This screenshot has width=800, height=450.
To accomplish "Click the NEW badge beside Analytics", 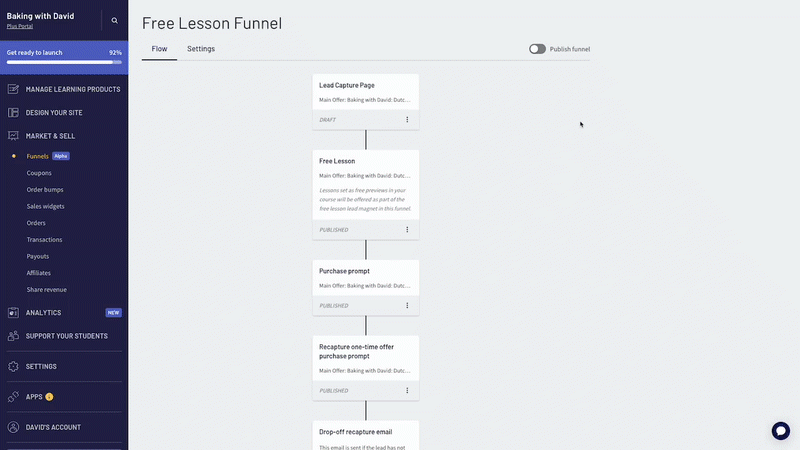I will (x=113, y=313).
